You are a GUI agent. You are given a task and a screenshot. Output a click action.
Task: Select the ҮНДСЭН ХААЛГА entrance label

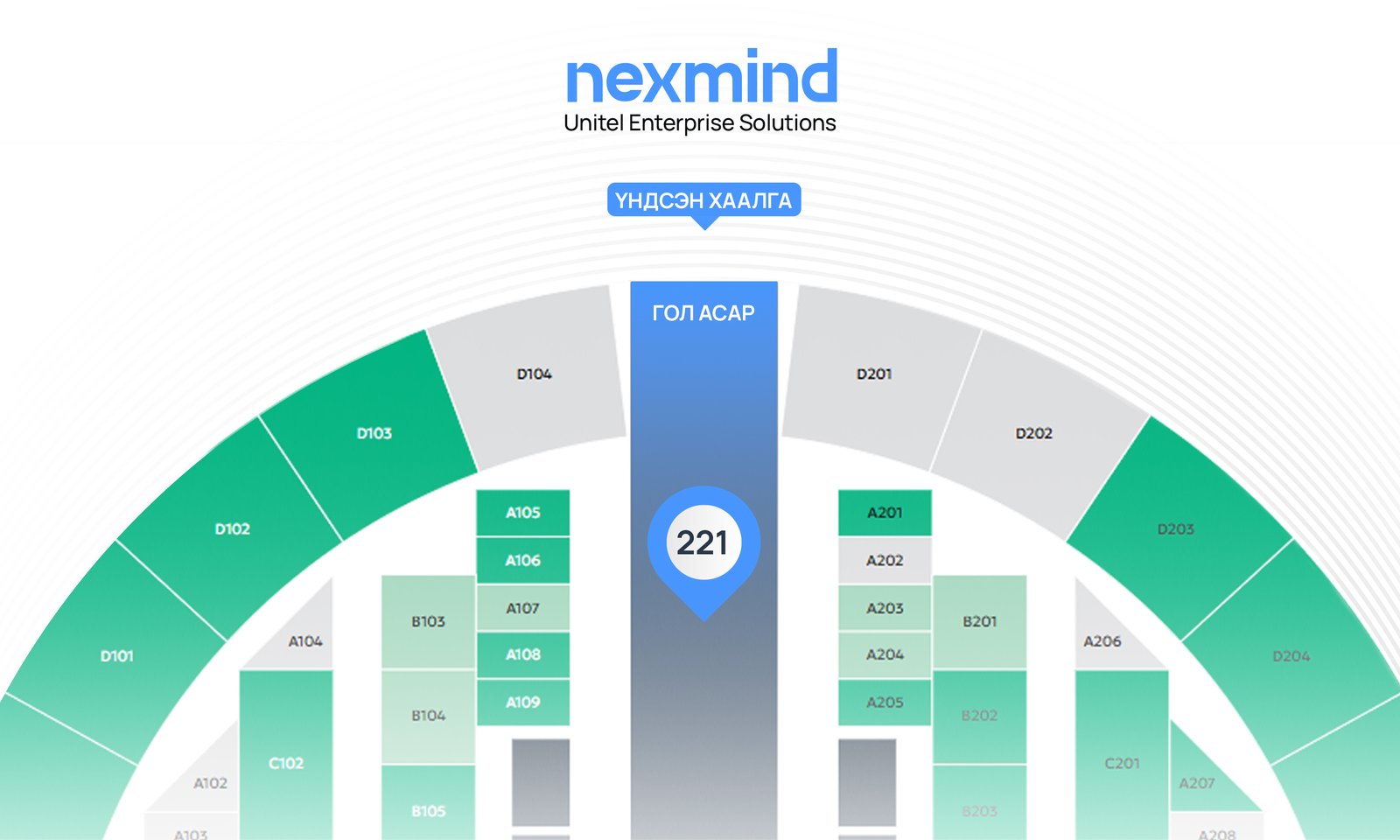[703, 200]
